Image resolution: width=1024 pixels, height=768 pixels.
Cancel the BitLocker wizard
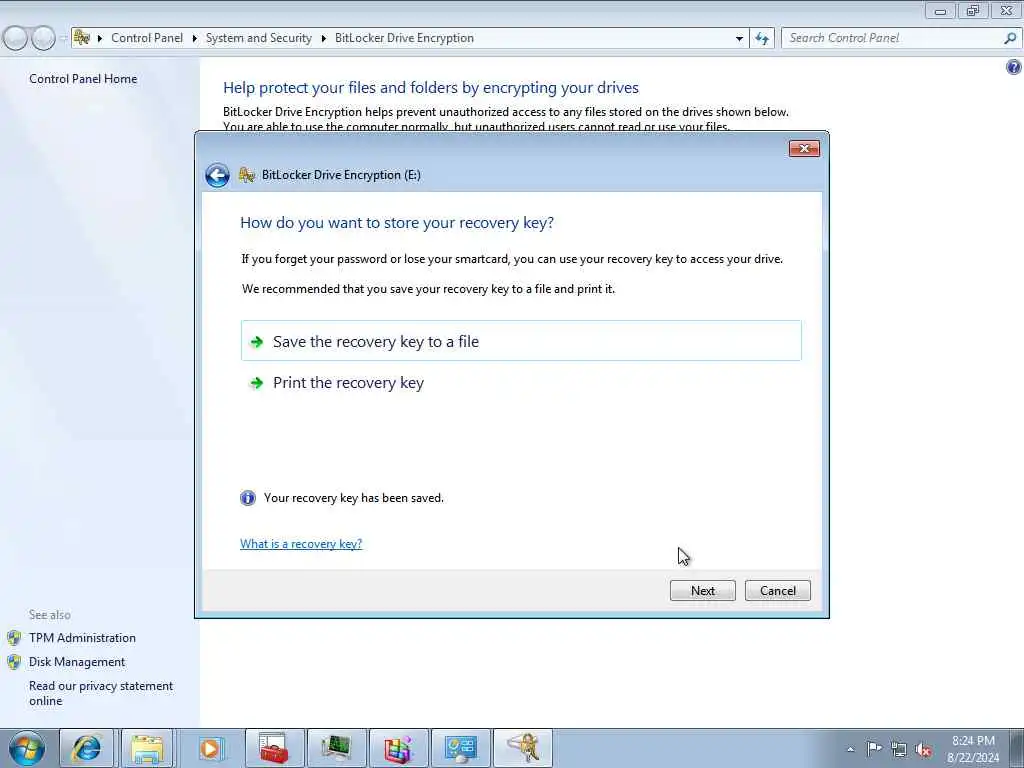pos(777,590)
